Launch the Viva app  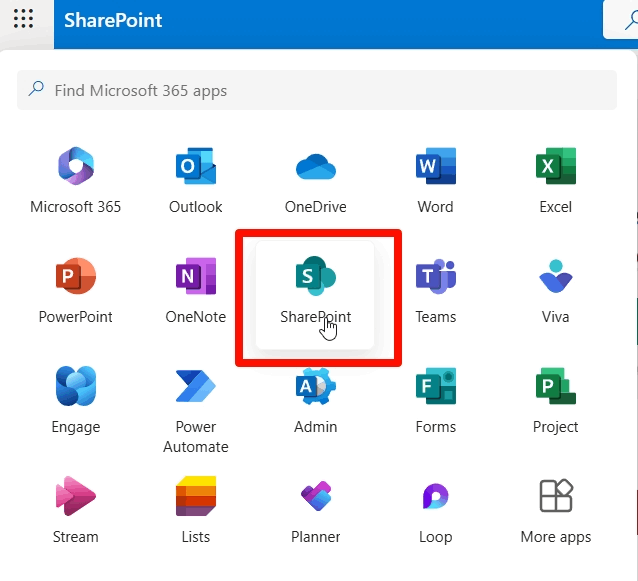coord(556,290)
